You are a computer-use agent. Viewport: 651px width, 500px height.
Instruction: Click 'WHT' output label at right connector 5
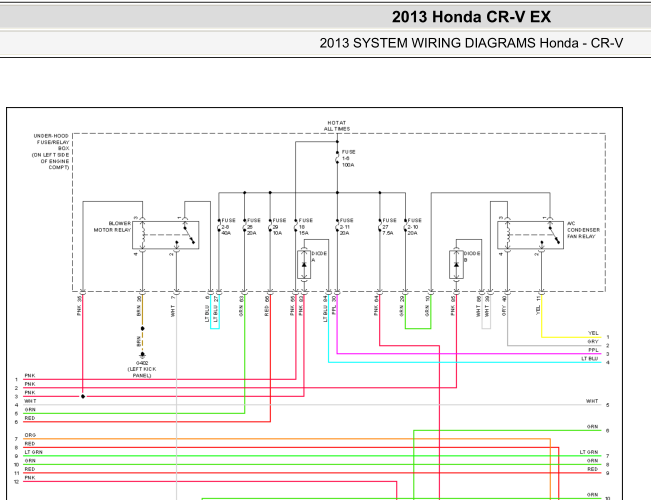coord(592,401)
